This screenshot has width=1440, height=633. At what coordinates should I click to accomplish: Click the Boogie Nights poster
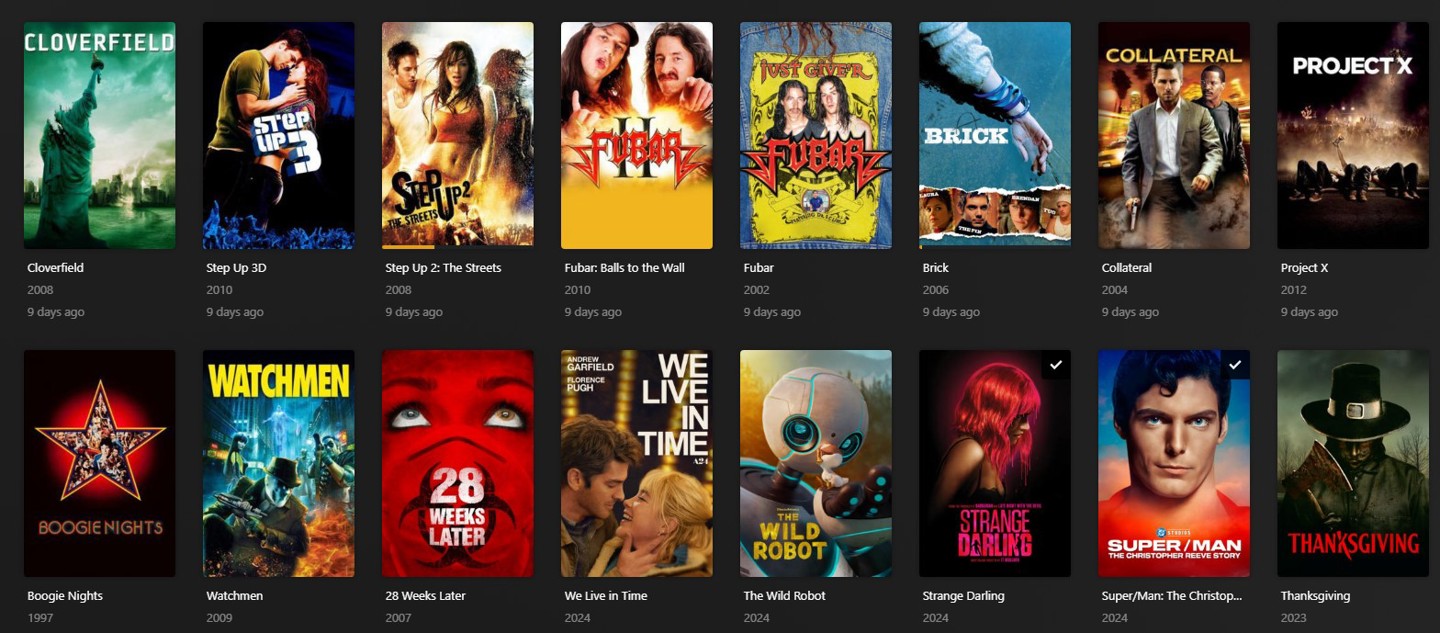click(100, 463)
